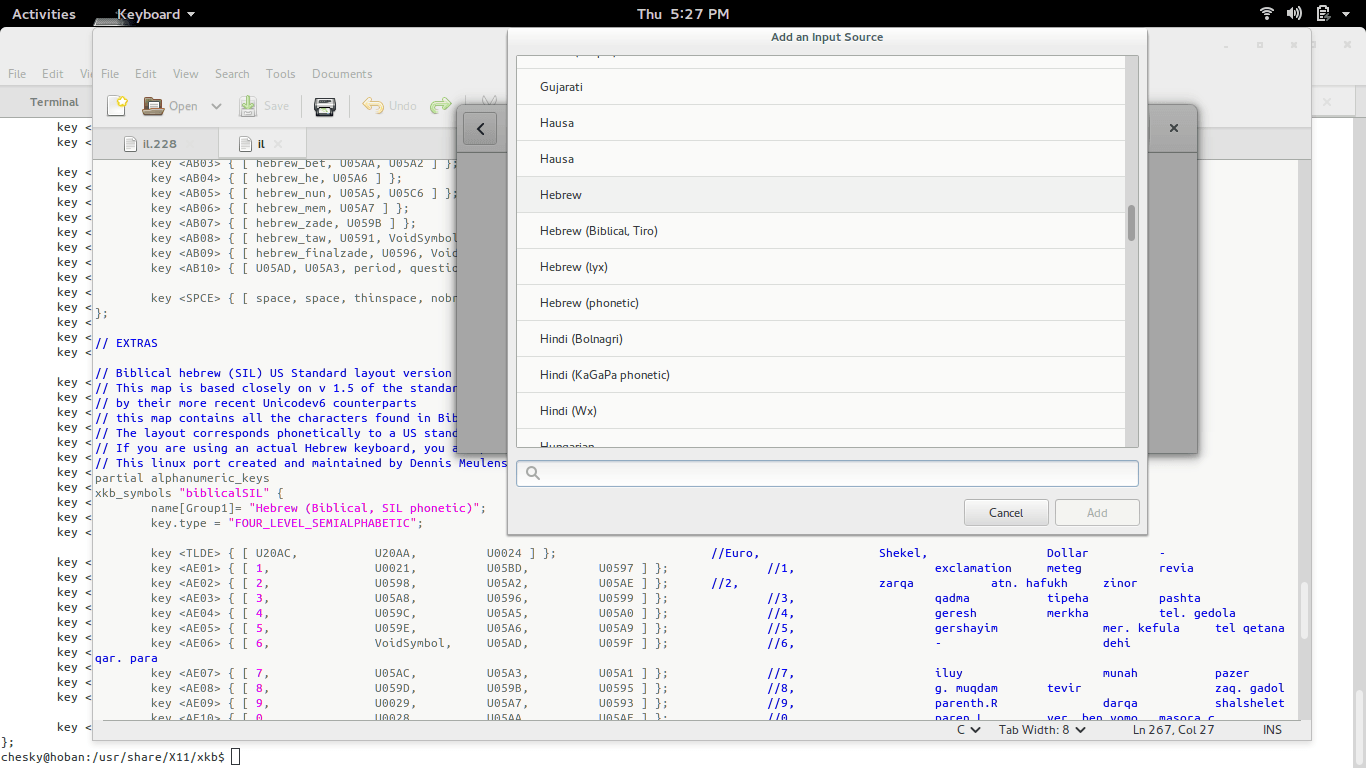The width and height of the screenshot is (1366, 768).
Task: Open gedit Documents menu
Action: click(342, 74)
